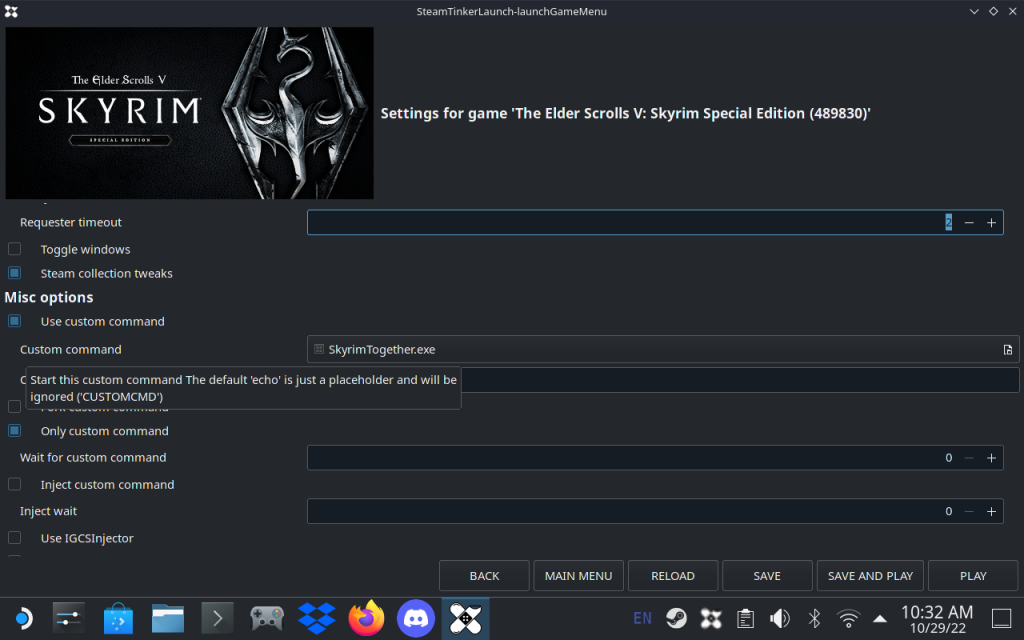Open Firefox from the taskbar
Image resolution: width=1024 pixels, height=640 pixels.
pyautogui.click(x=366, y=619)
